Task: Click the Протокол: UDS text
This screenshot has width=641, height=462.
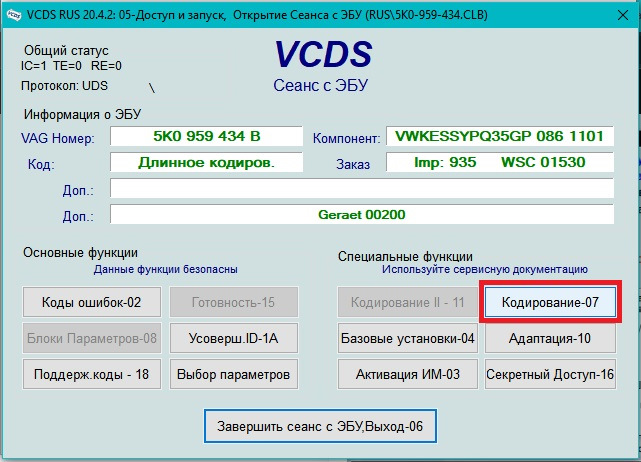Action: point(64,86)
